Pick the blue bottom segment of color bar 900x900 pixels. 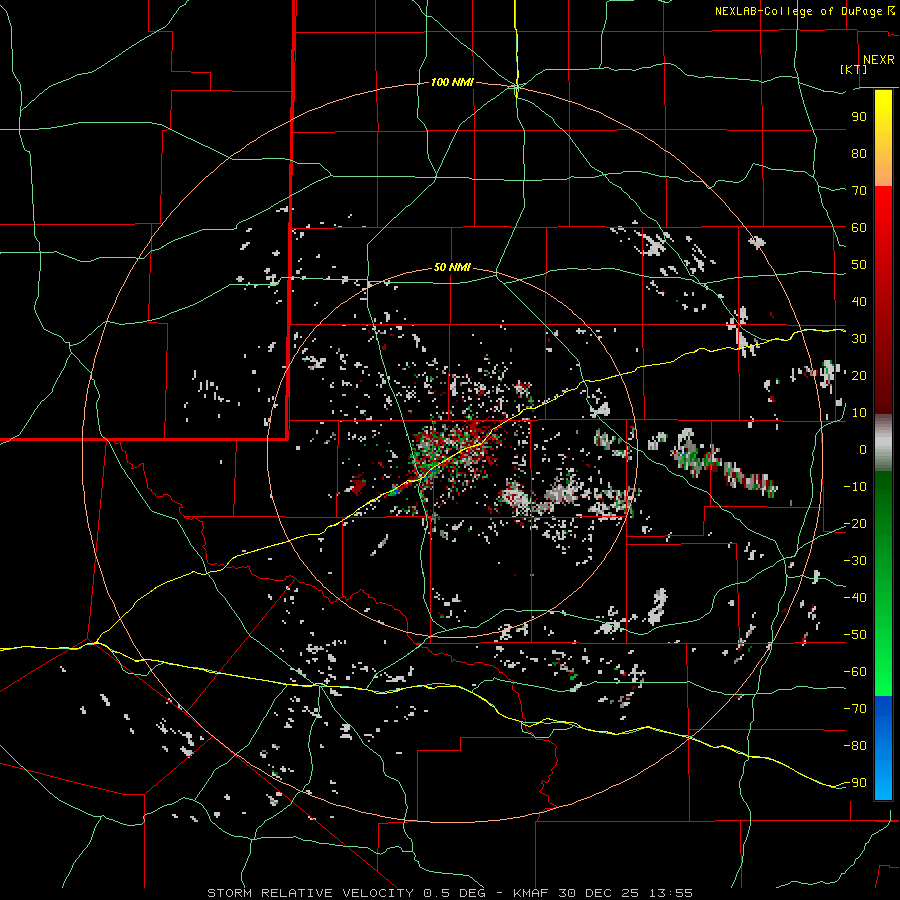[x=883, y=748]
